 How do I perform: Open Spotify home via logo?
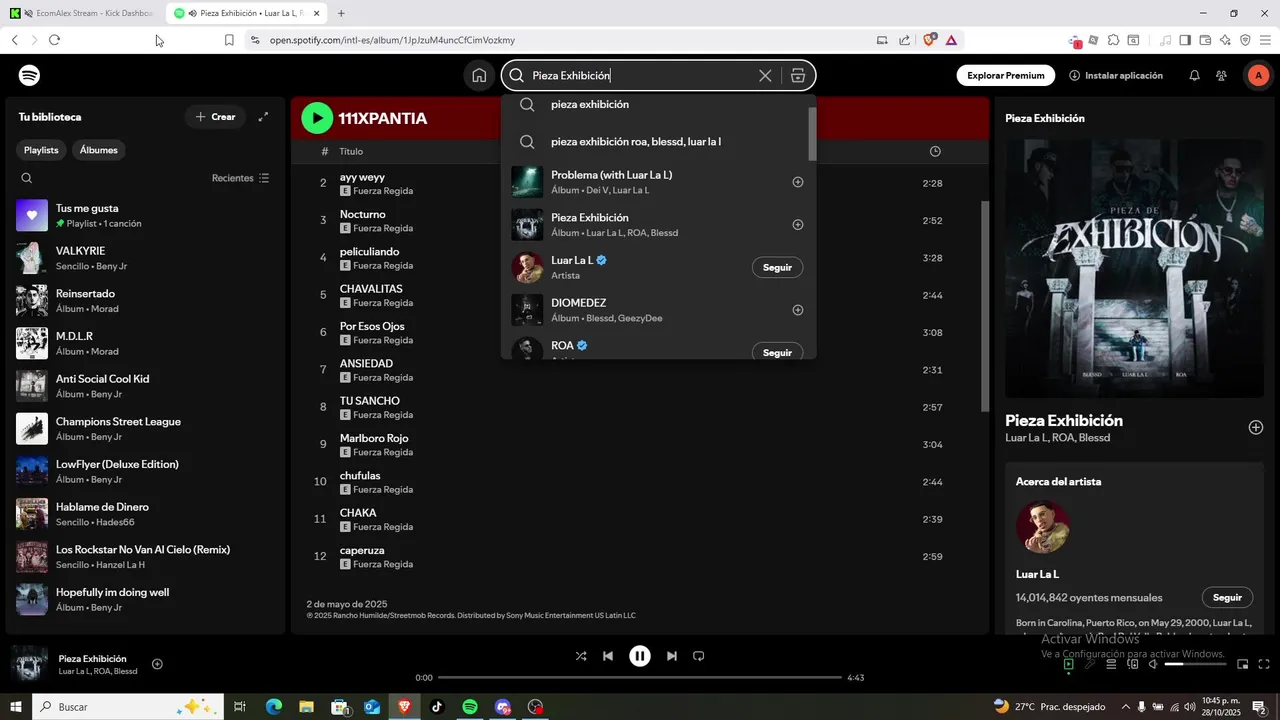coord(30,76)
